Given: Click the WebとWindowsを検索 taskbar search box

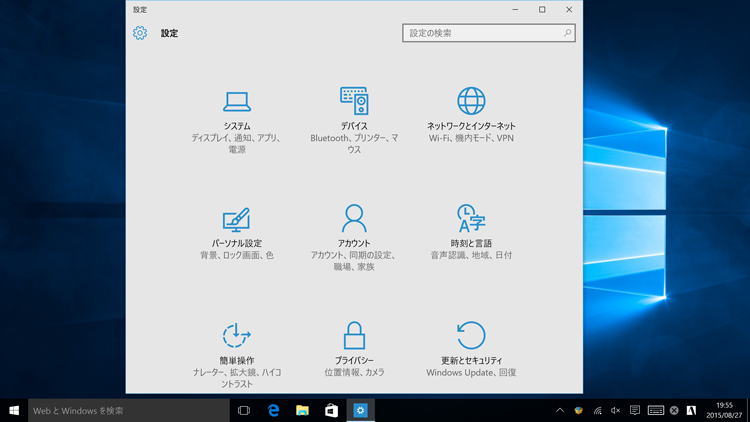Looking at the screenshot, I should click(x=128, y=410).
